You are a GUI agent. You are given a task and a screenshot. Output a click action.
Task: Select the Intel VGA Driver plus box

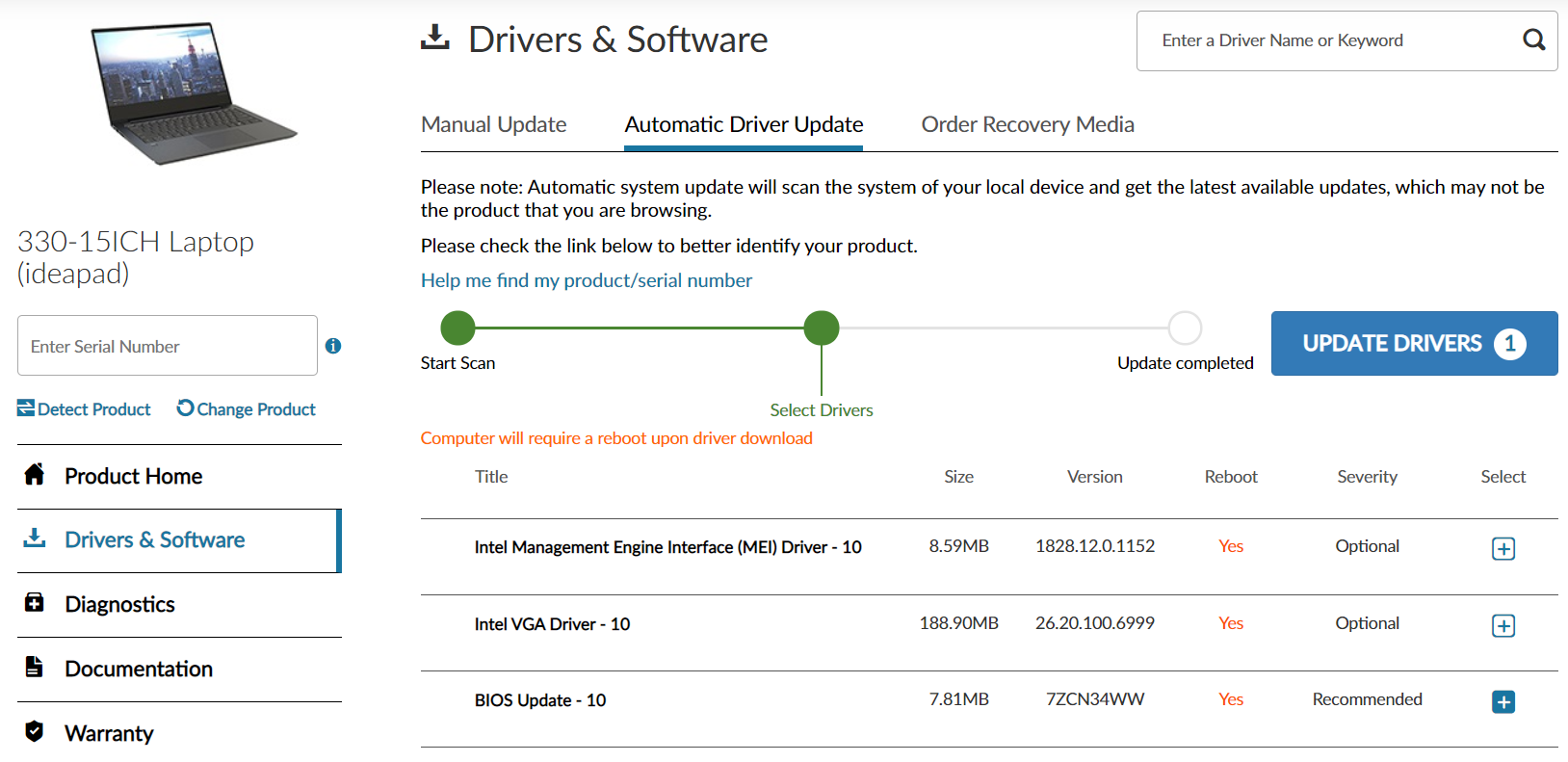tap(1503, 625)
